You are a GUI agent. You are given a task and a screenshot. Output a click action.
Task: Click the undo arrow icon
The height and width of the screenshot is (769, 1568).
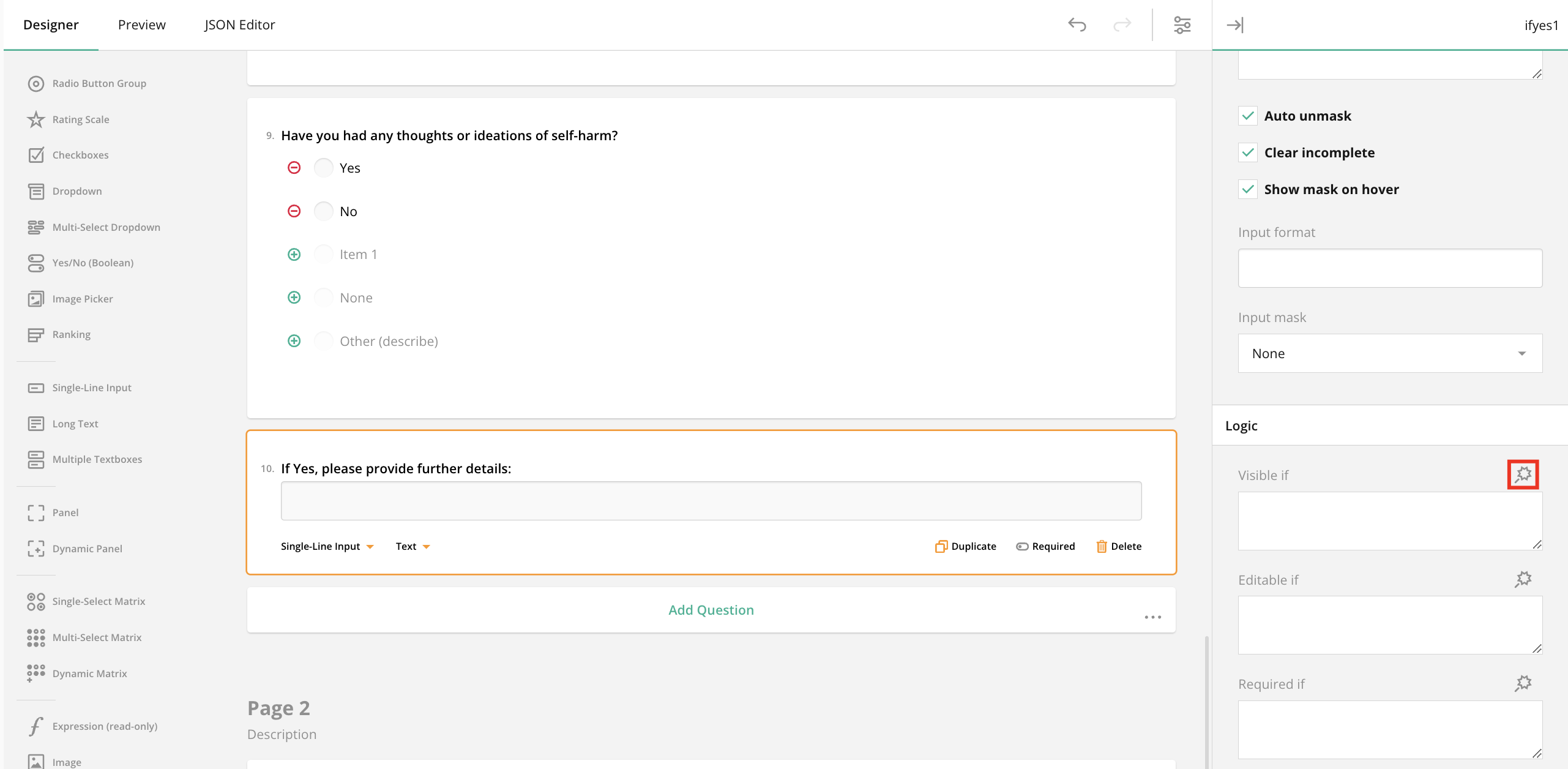click(x=1077, y=25)
